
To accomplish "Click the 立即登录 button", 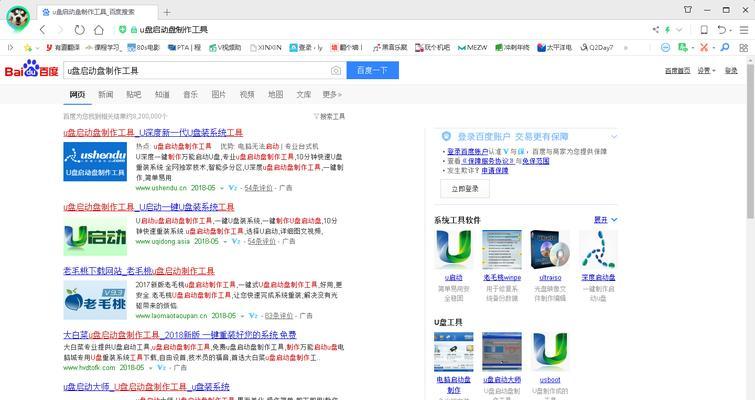I will pos(465,189).
